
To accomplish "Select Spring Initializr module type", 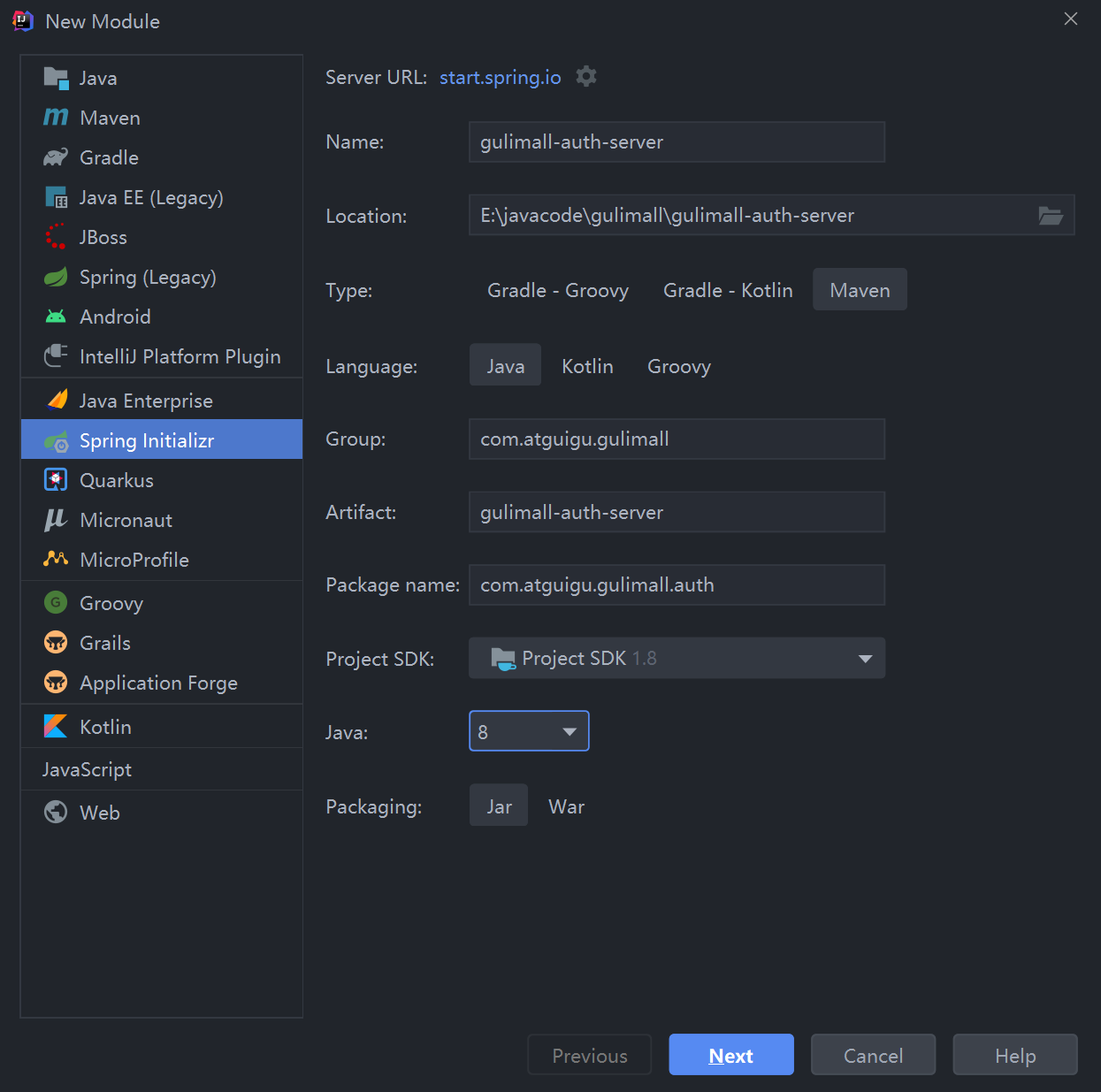I will [x=162, y=439].
